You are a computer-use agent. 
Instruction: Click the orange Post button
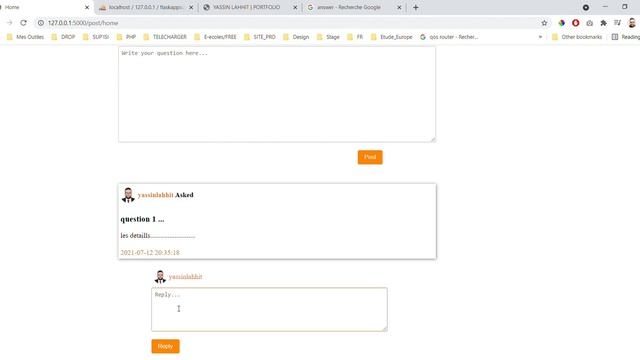pos(370,157)
